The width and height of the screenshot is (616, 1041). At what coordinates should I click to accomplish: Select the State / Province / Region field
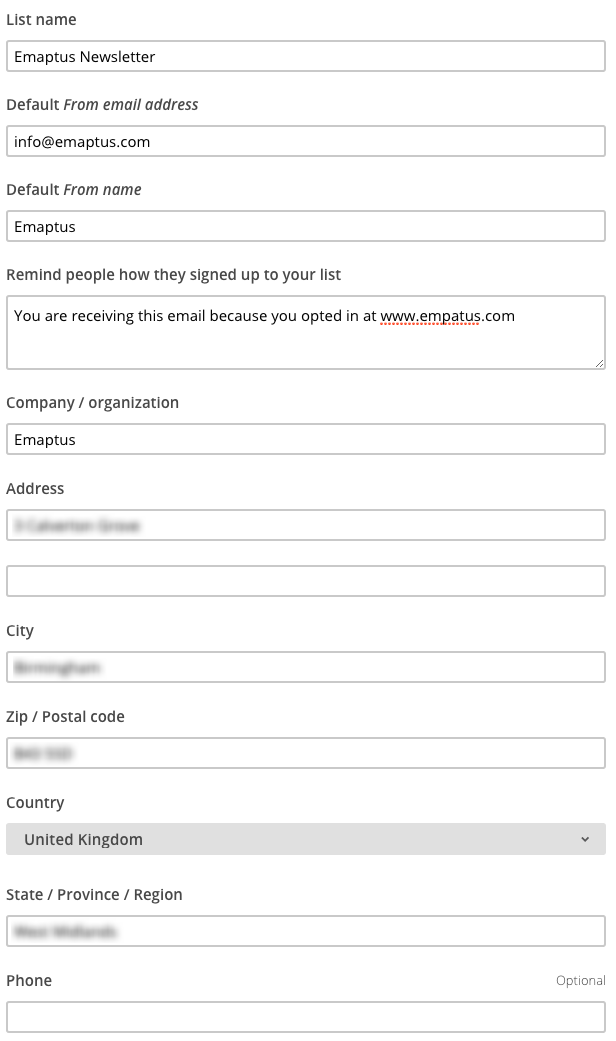(x=305, y=931)
